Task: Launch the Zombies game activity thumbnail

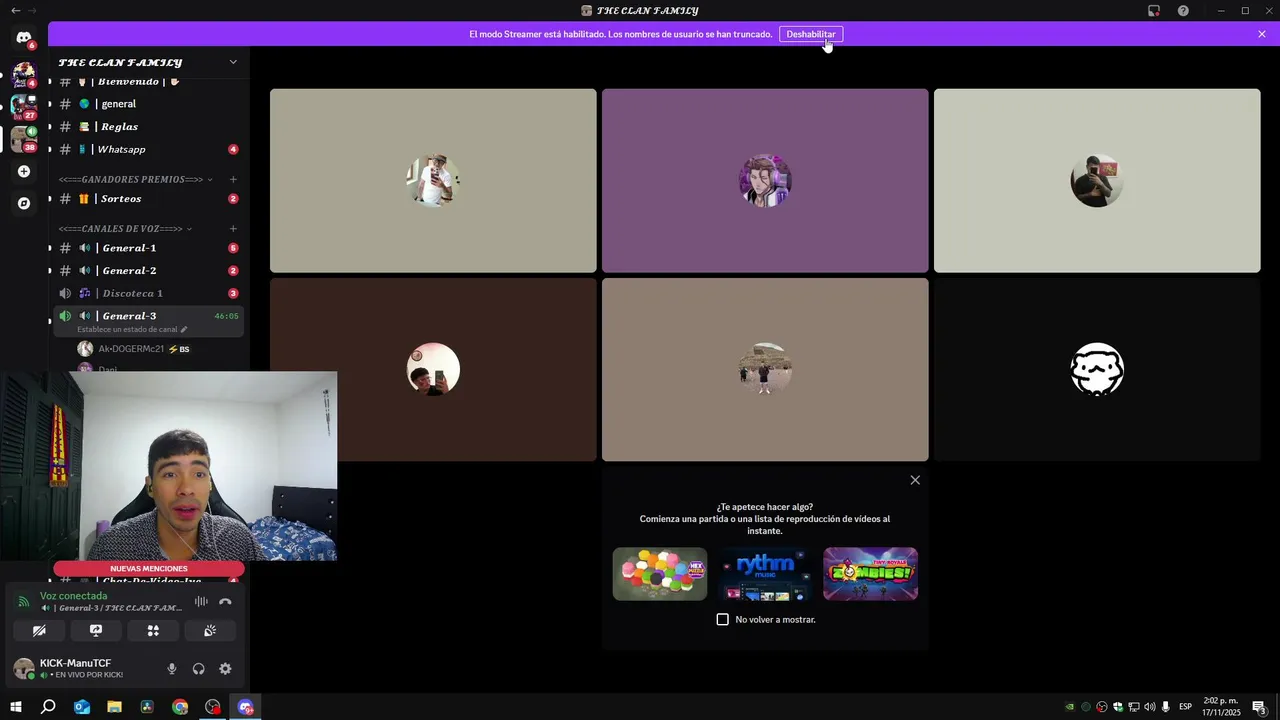Action: [x=870, y=574]
